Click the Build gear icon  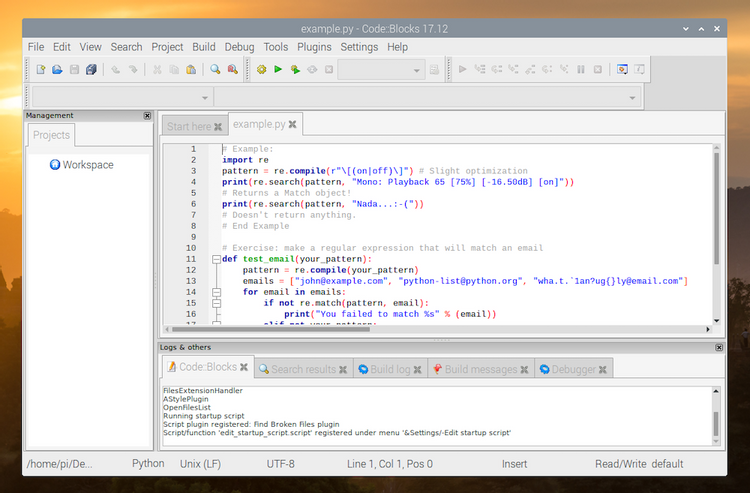pyautogui.click(x=261, y=70)
